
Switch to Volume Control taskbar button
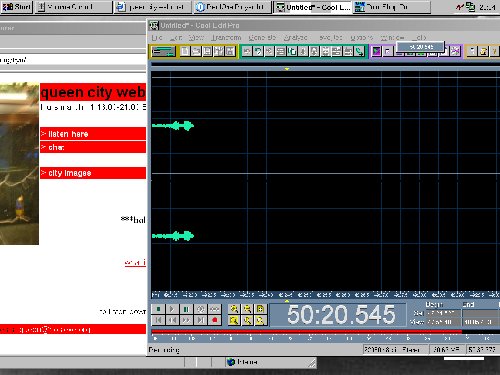(73, 7)
